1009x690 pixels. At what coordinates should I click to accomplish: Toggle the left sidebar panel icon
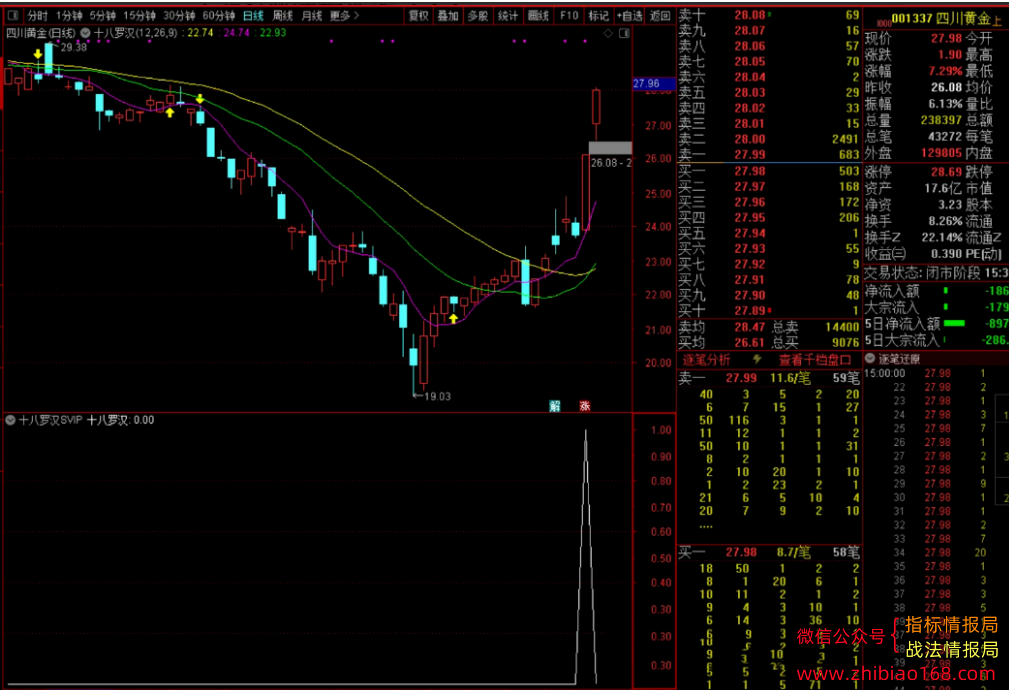[x=13, y=15]
